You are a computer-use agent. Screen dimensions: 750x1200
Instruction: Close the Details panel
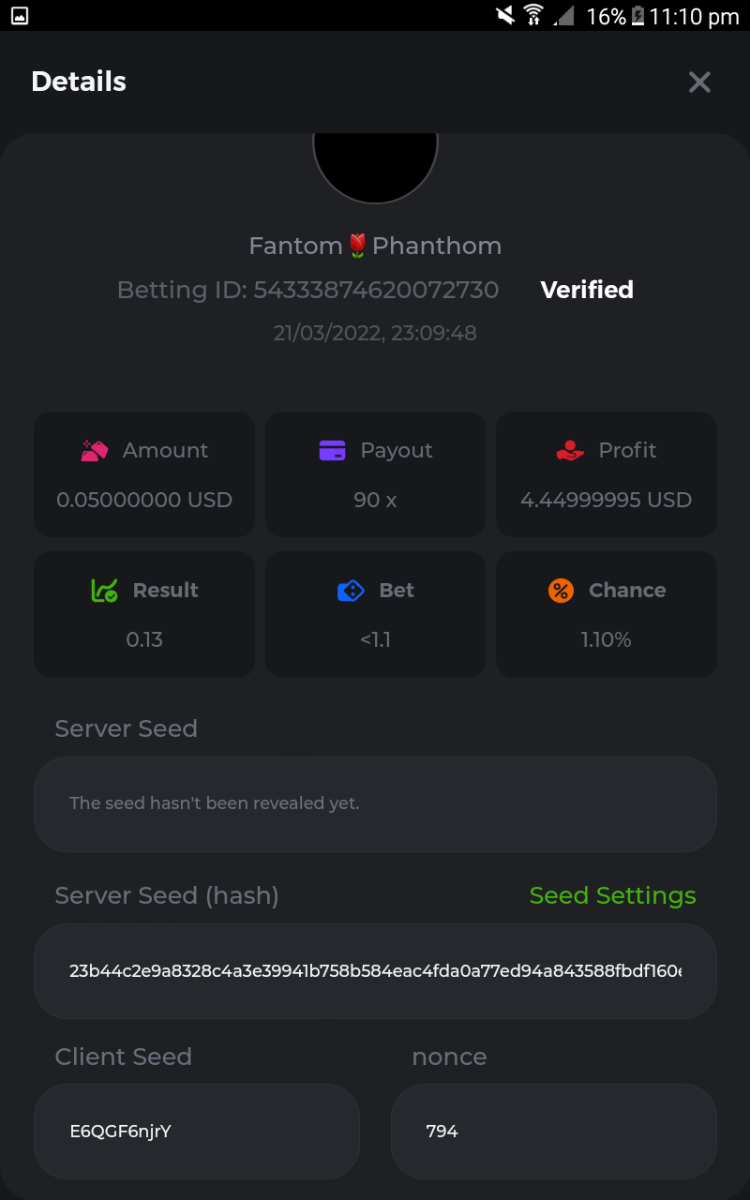[699, 82]
